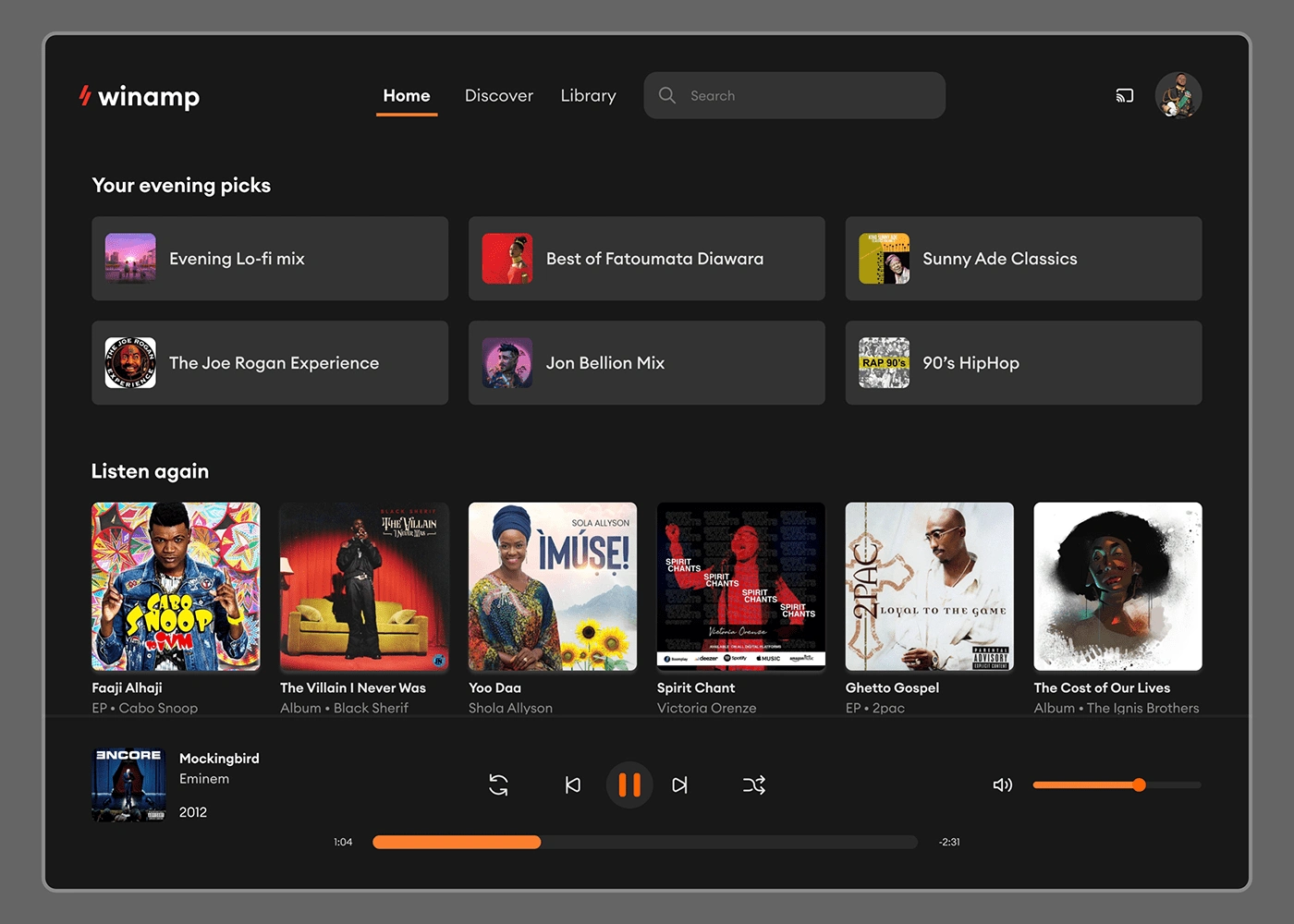This screenshot has height=924, width=1294.
Task: Open the Spirit Chant album cover
Action: click(x=741, y=587)
